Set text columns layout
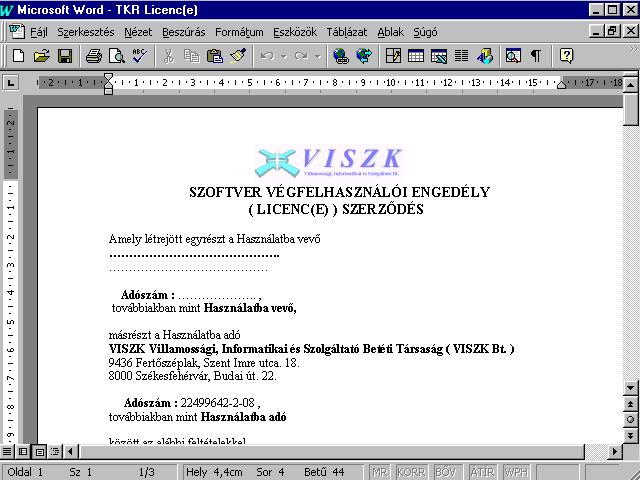This screenshot has width=640, height=480. pos(462,56)
